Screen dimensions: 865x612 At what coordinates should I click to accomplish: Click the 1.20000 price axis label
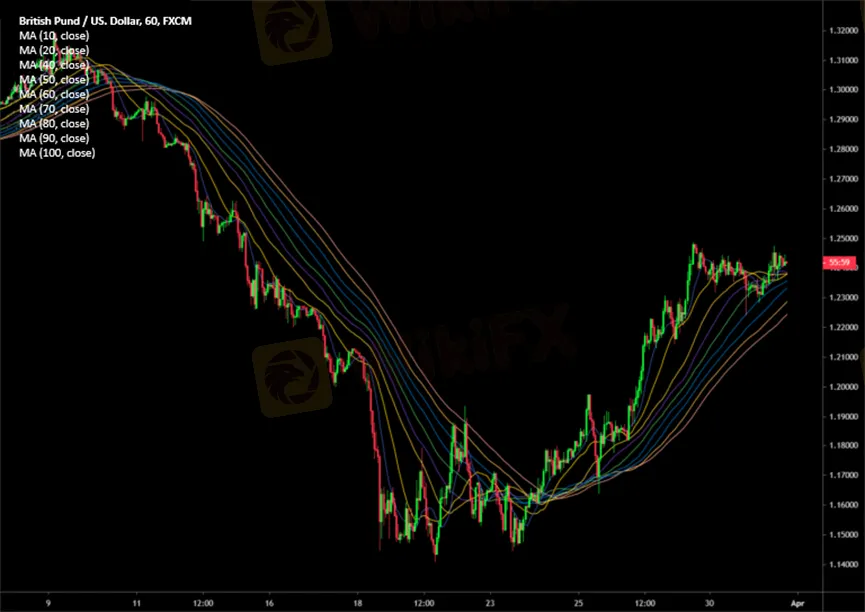(843, 387)
